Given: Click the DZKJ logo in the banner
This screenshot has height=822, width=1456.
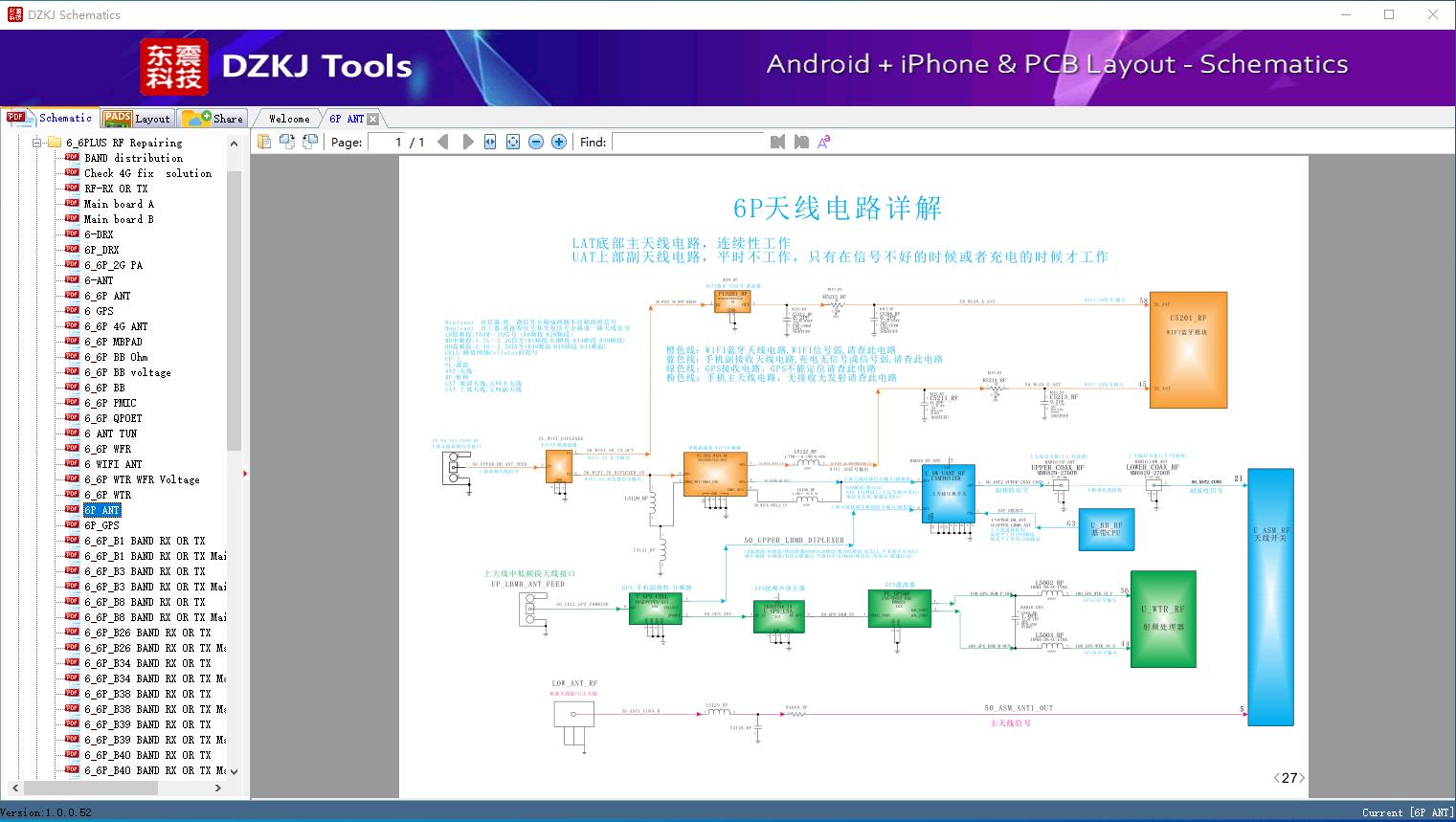Looking at the screenshot, I should tap(174, 67).
